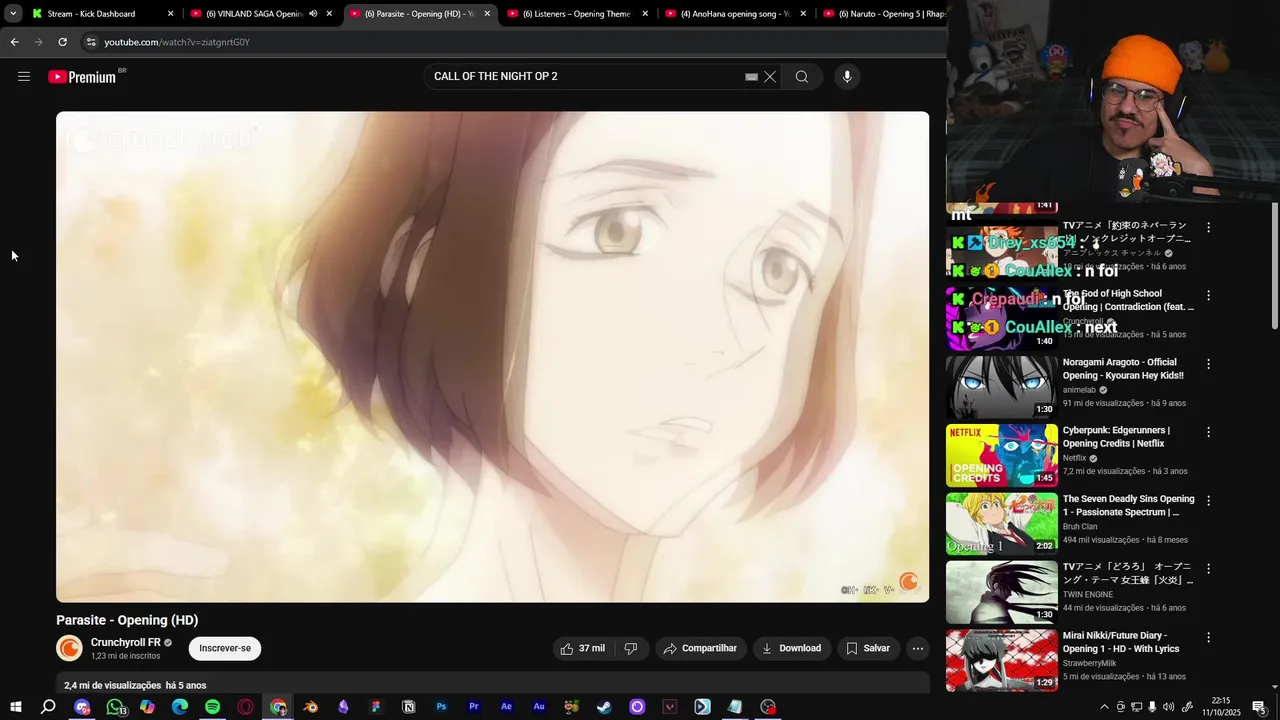
Task: Click the Inscrever-se subscribe button
Action: point(225,648)
